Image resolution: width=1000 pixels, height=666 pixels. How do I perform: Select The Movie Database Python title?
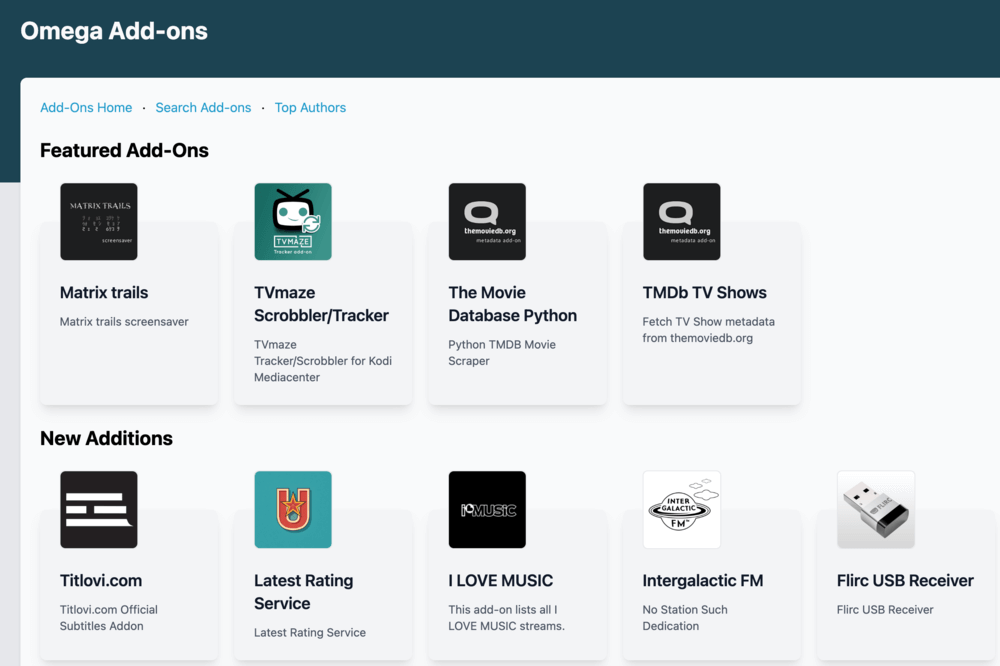pyautogui.click(x=513, y=304)
